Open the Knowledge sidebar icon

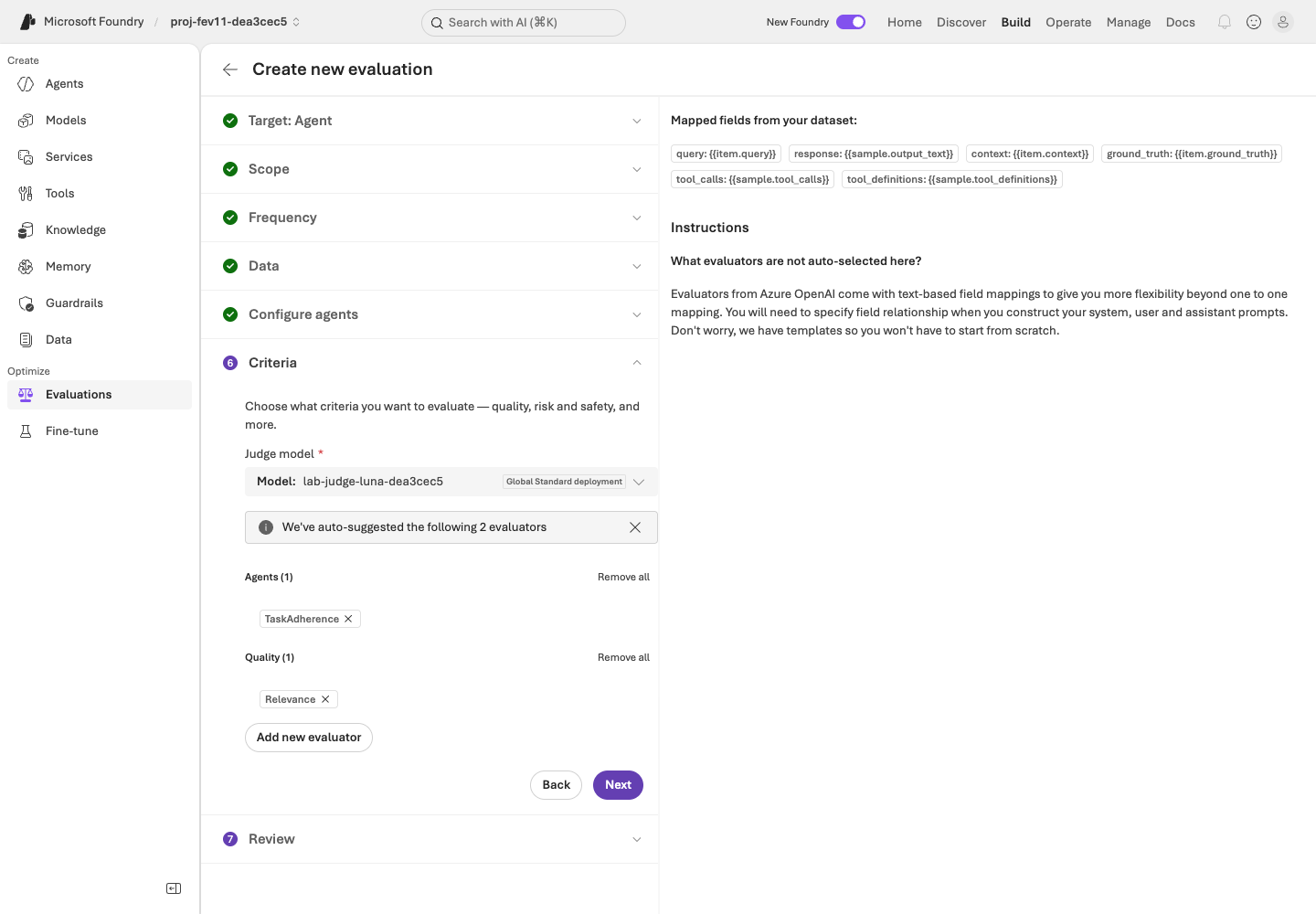[26, 230]
